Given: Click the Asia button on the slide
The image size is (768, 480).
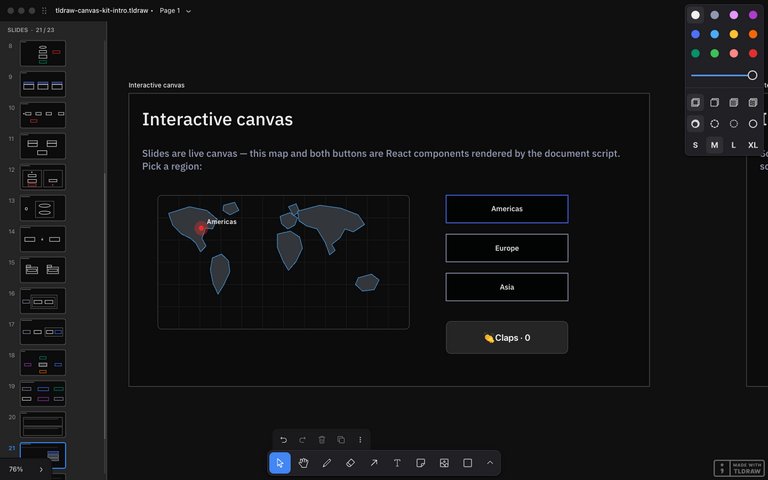Looking at the screenshot, I should point(507,287).
